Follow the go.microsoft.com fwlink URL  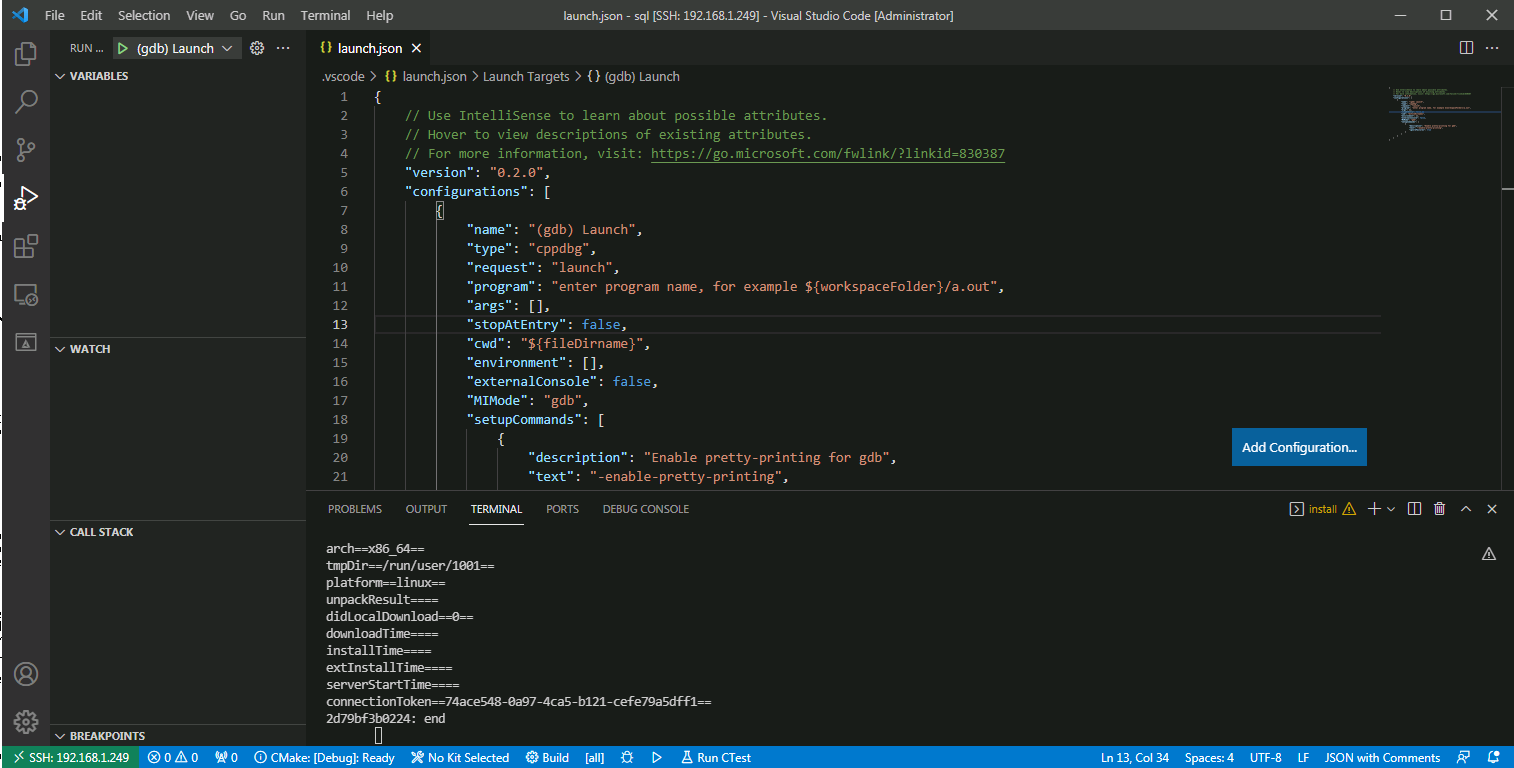tap(827, 154)
